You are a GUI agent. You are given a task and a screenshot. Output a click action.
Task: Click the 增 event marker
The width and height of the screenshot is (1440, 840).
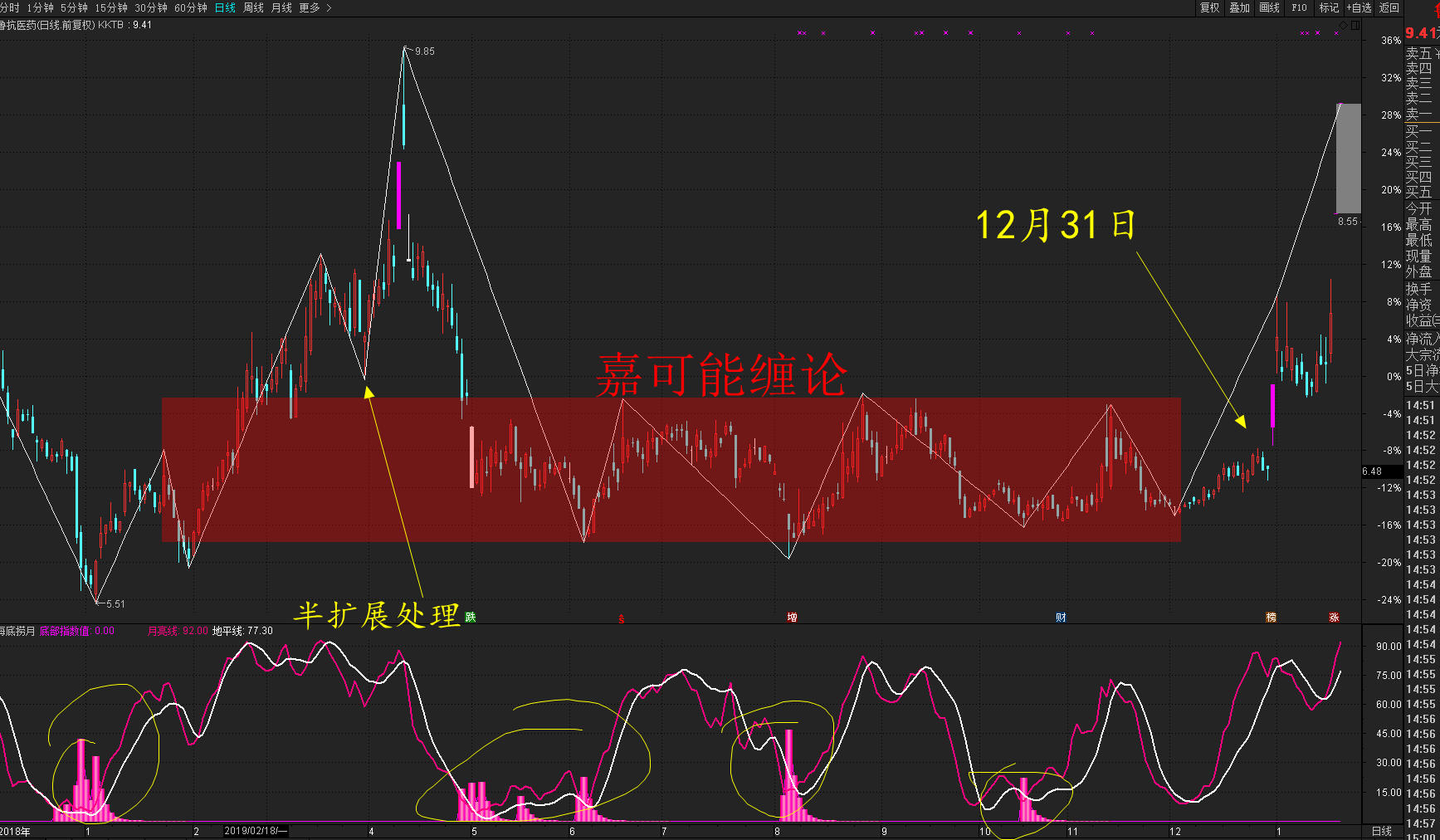pyautogui.click(x=792, y=617)
